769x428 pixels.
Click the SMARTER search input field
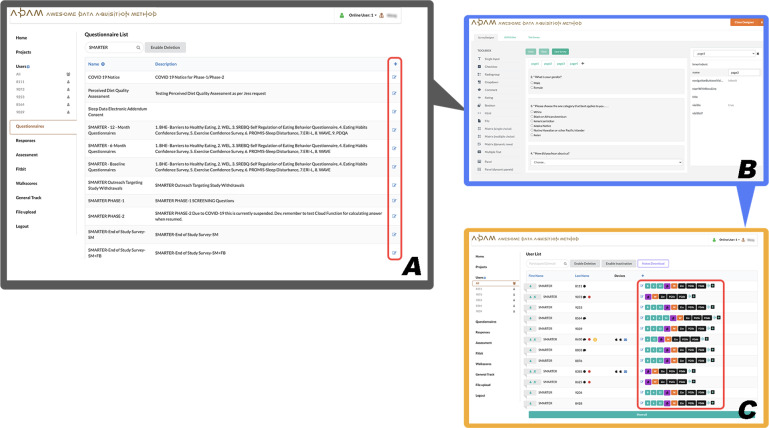click(108, 47)
